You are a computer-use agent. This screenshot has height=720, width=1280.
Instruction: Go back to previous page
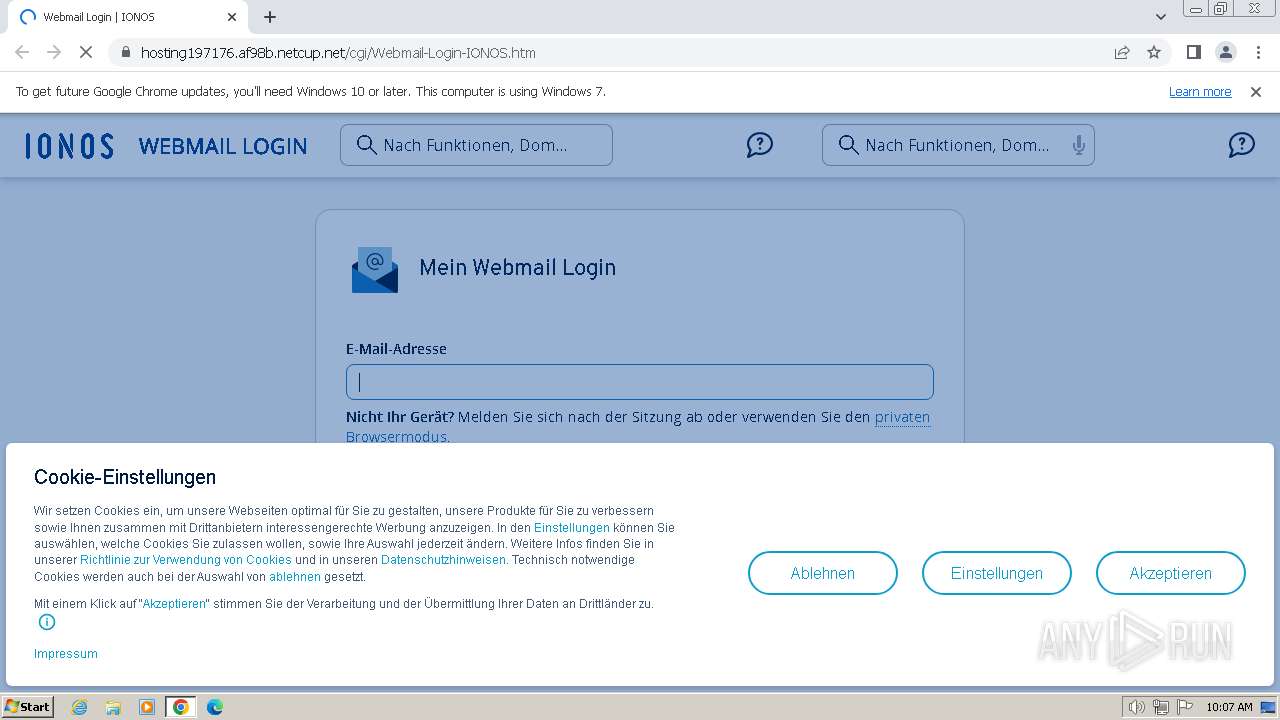[22, 53]
